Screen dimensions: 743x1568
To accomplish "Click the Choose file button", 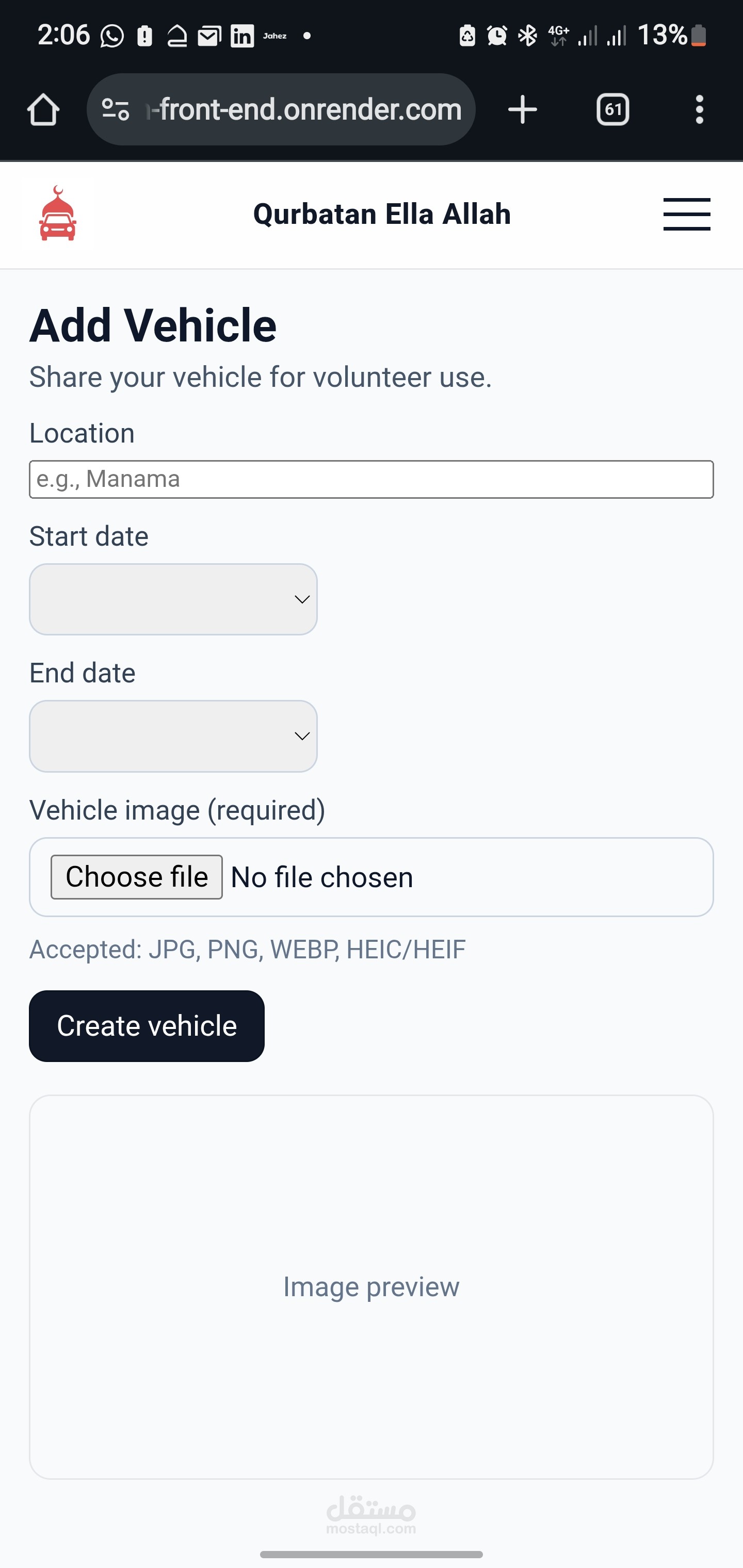I will click(x=136, y=877).
